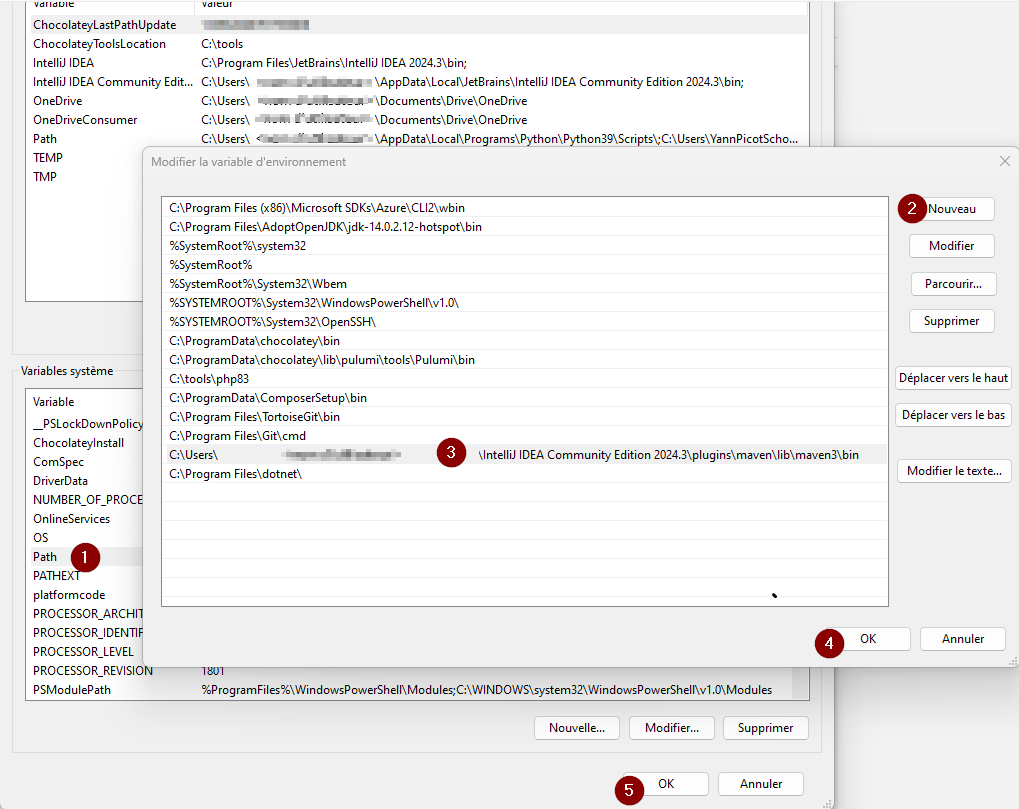Open the Parcourir file browser

[x=952, y=284]
